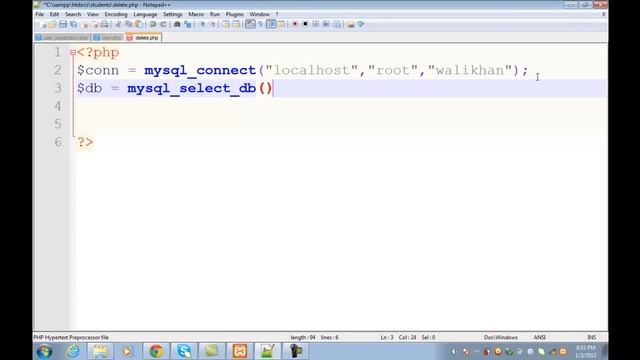Open the Window menu
Viewport: 640px width, 360px height.
click(260, 14)
